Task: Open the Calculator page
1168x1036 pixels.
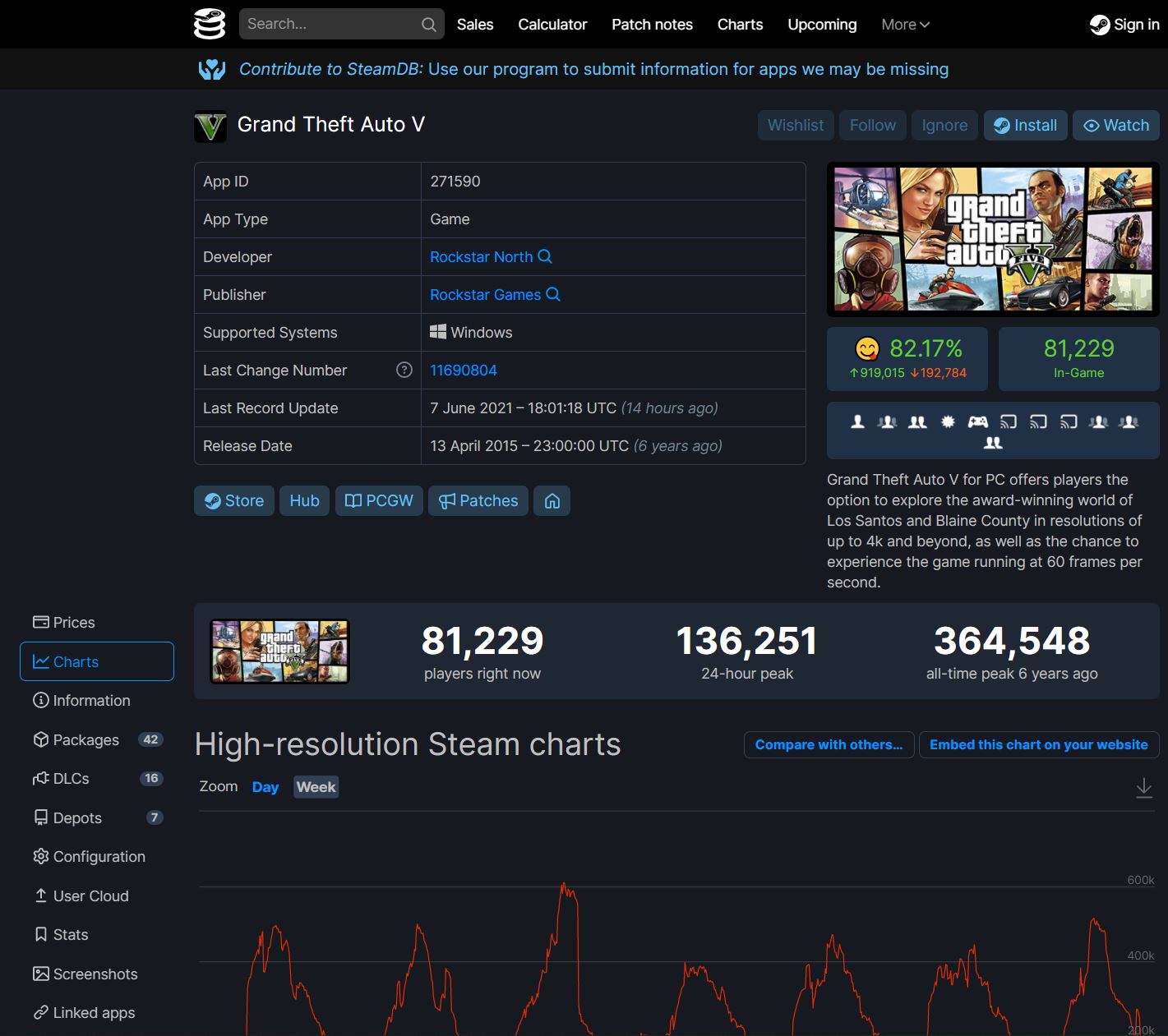Action: (552, 25)
